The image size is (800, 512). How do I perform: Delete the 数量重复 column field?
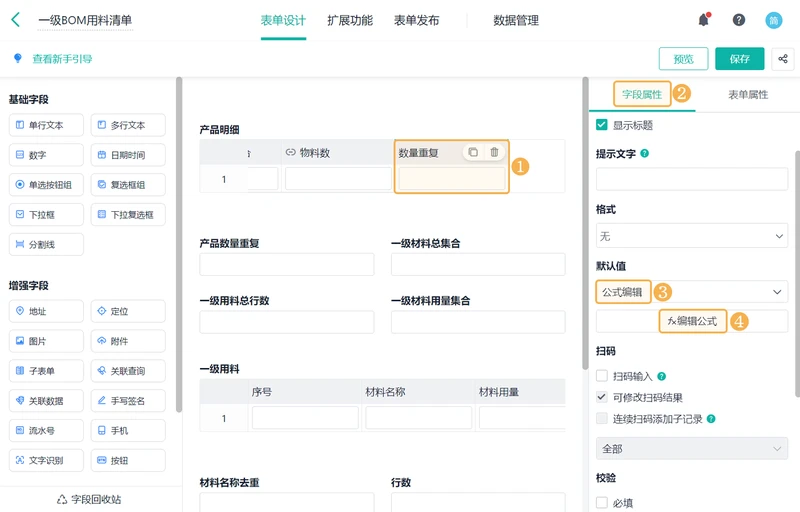(494, 152)
